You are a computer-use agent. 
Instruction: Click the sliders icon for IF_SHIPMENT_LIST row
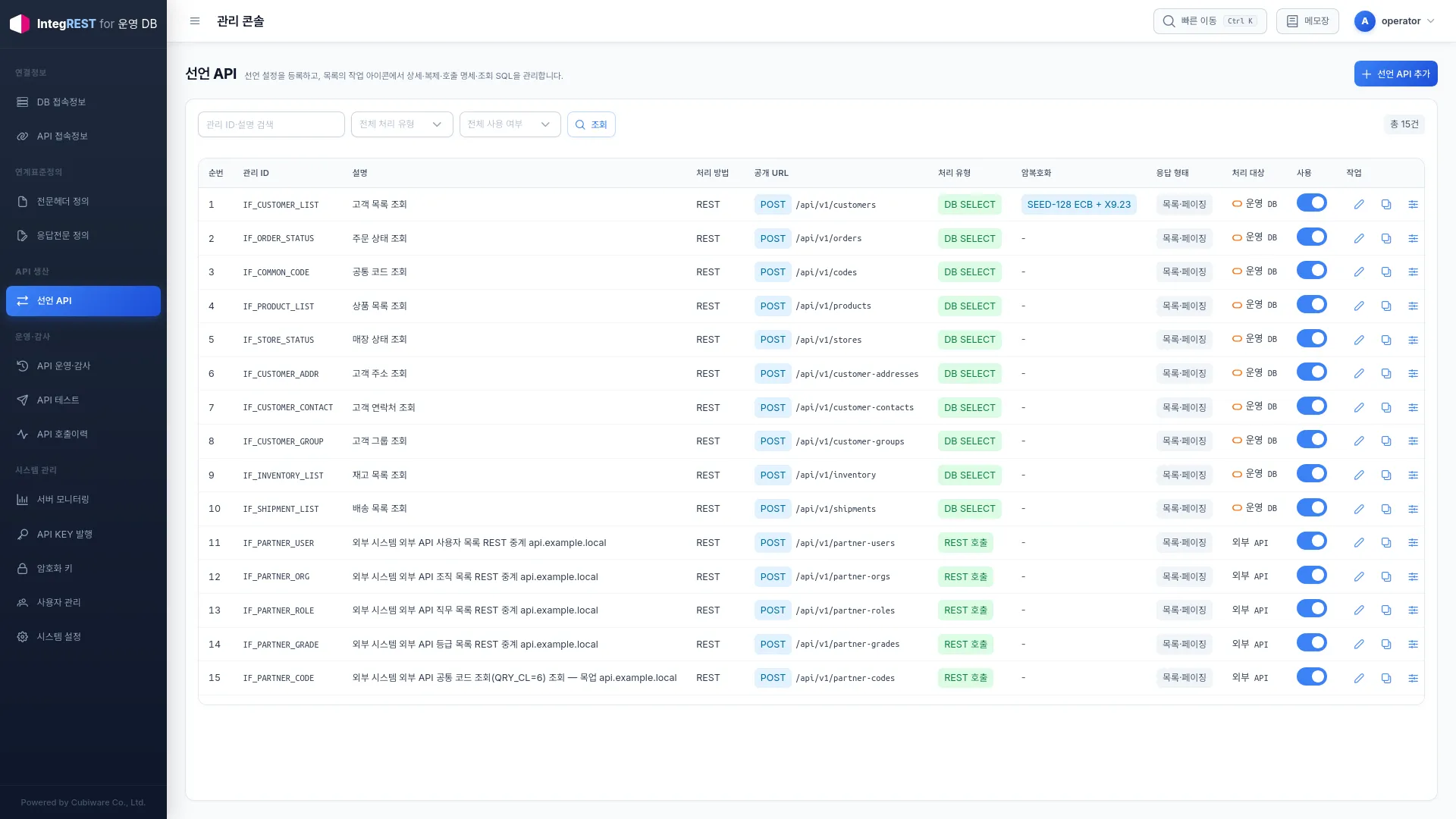tap(1413, 509)
